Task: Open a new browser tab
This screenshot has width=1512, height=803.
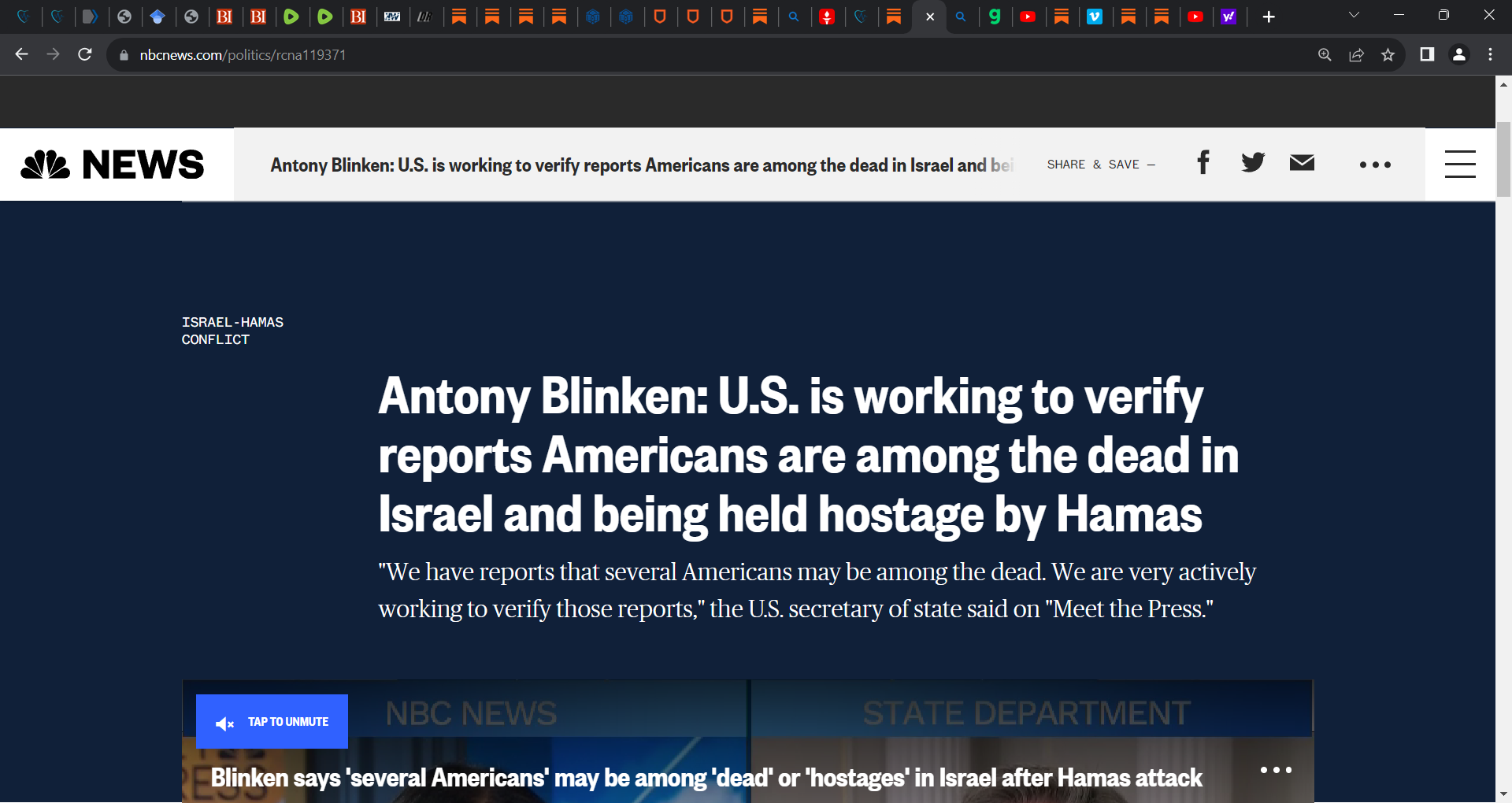Action: tap(1269, 17)
